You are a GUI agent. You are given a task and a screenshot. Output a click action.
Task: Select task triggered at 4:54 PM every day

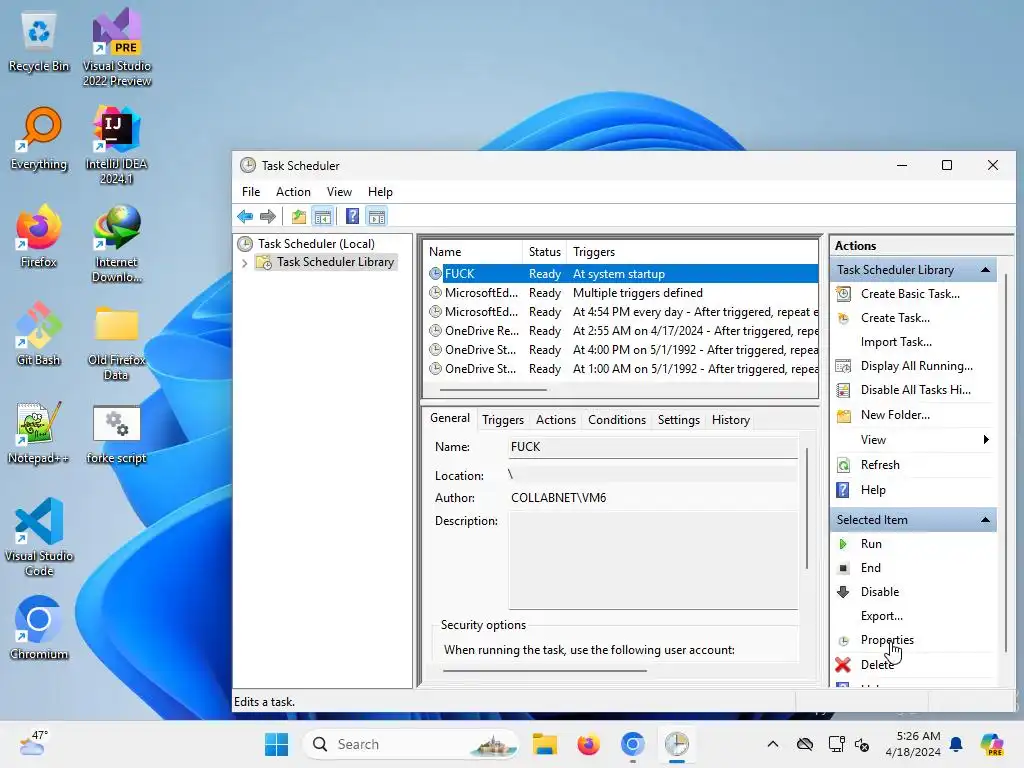[x=622, y=312]
